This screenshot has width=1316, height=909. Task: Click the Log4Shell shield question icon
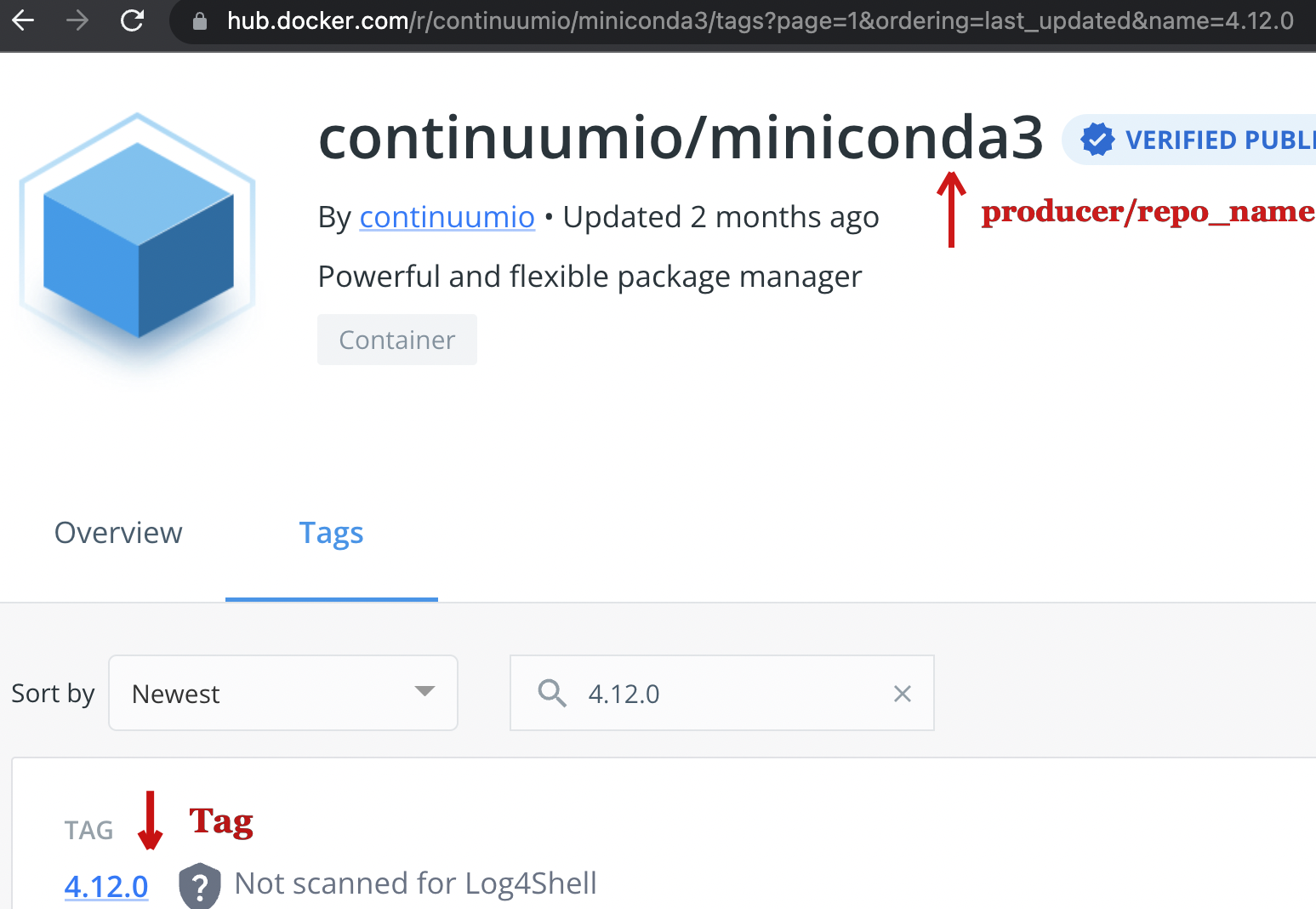(x=200, y=886)
